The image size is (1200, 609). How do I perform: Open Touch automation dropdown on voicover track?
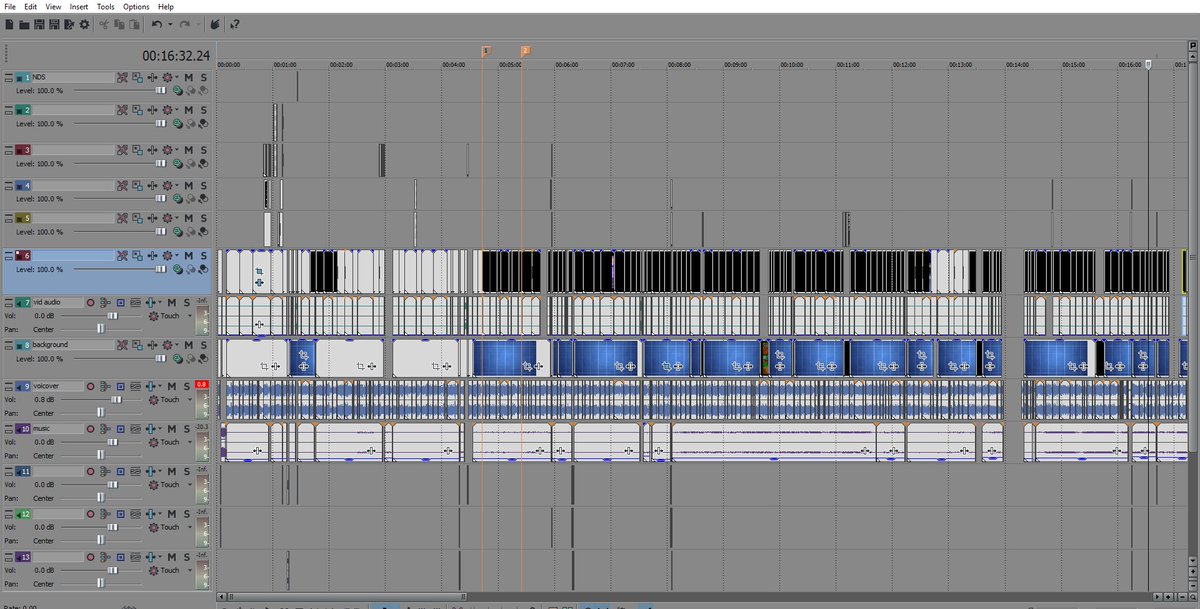pos(190,399)
